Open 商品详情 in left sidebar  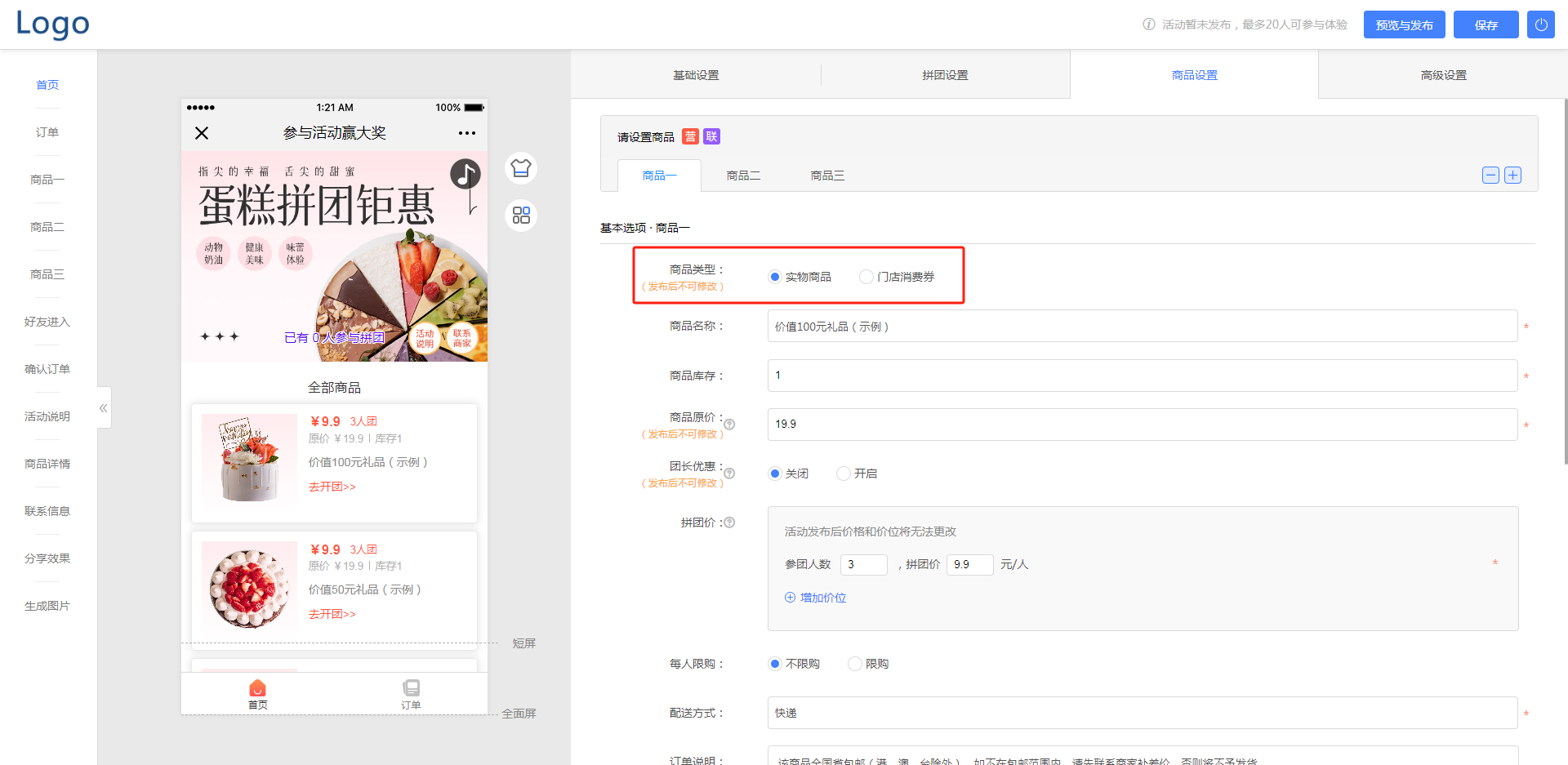coord(47,464)
